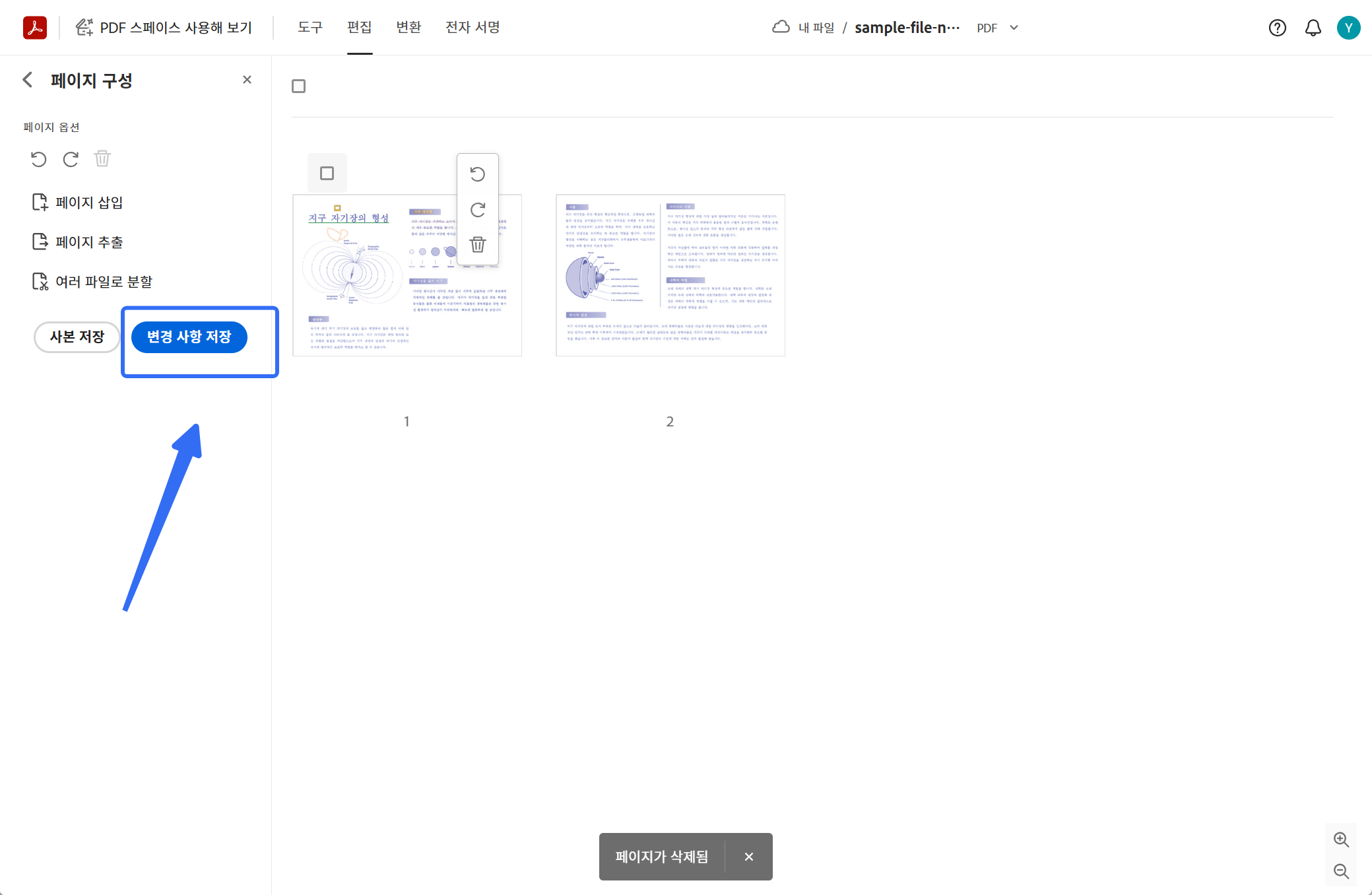Select 페이지 삽입 option
The width and height of the screenshot is (1372, 895).
[78, 202]
